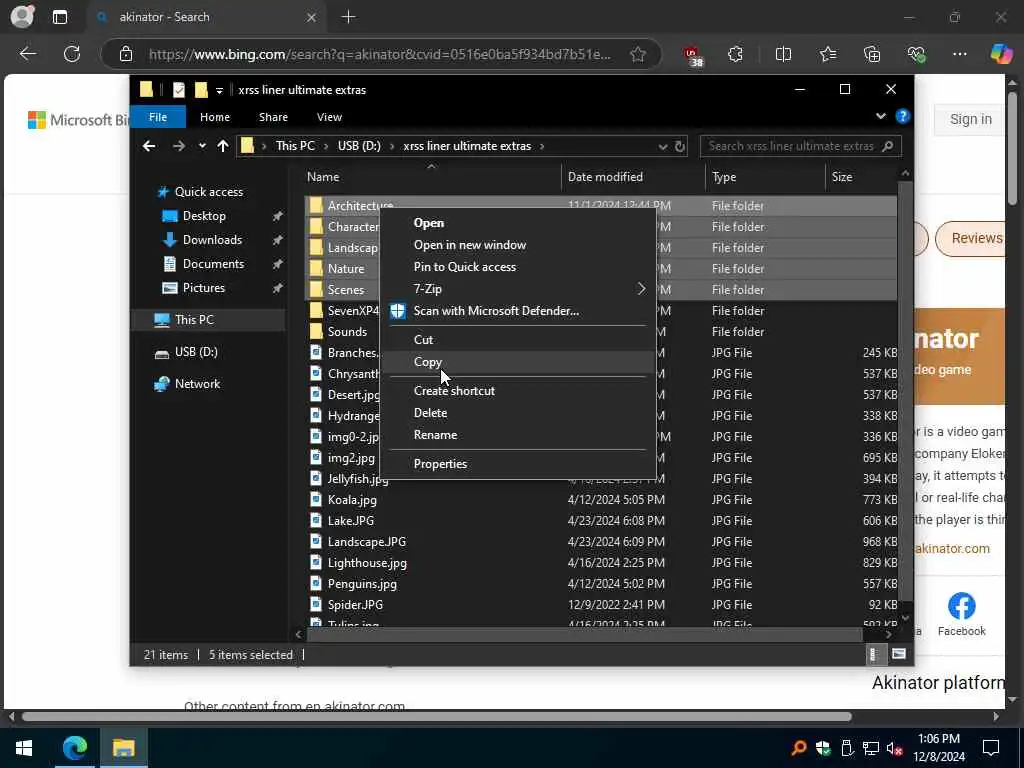Open recent locations dropdown in Explorer
Viewport: 1024px width, 768px height.
pos(202,146)
